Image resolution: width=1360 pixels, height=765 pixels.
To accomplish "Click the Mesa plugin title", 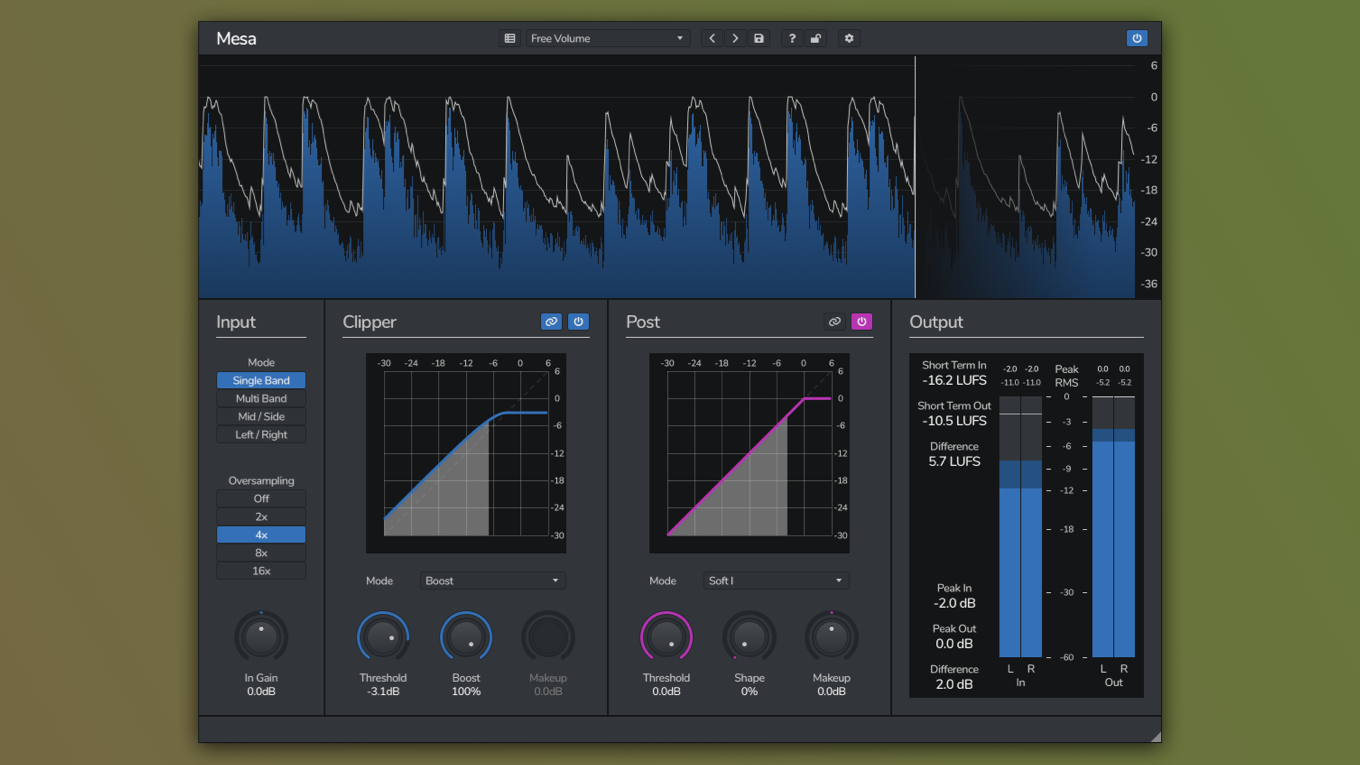I will (236, 39).
